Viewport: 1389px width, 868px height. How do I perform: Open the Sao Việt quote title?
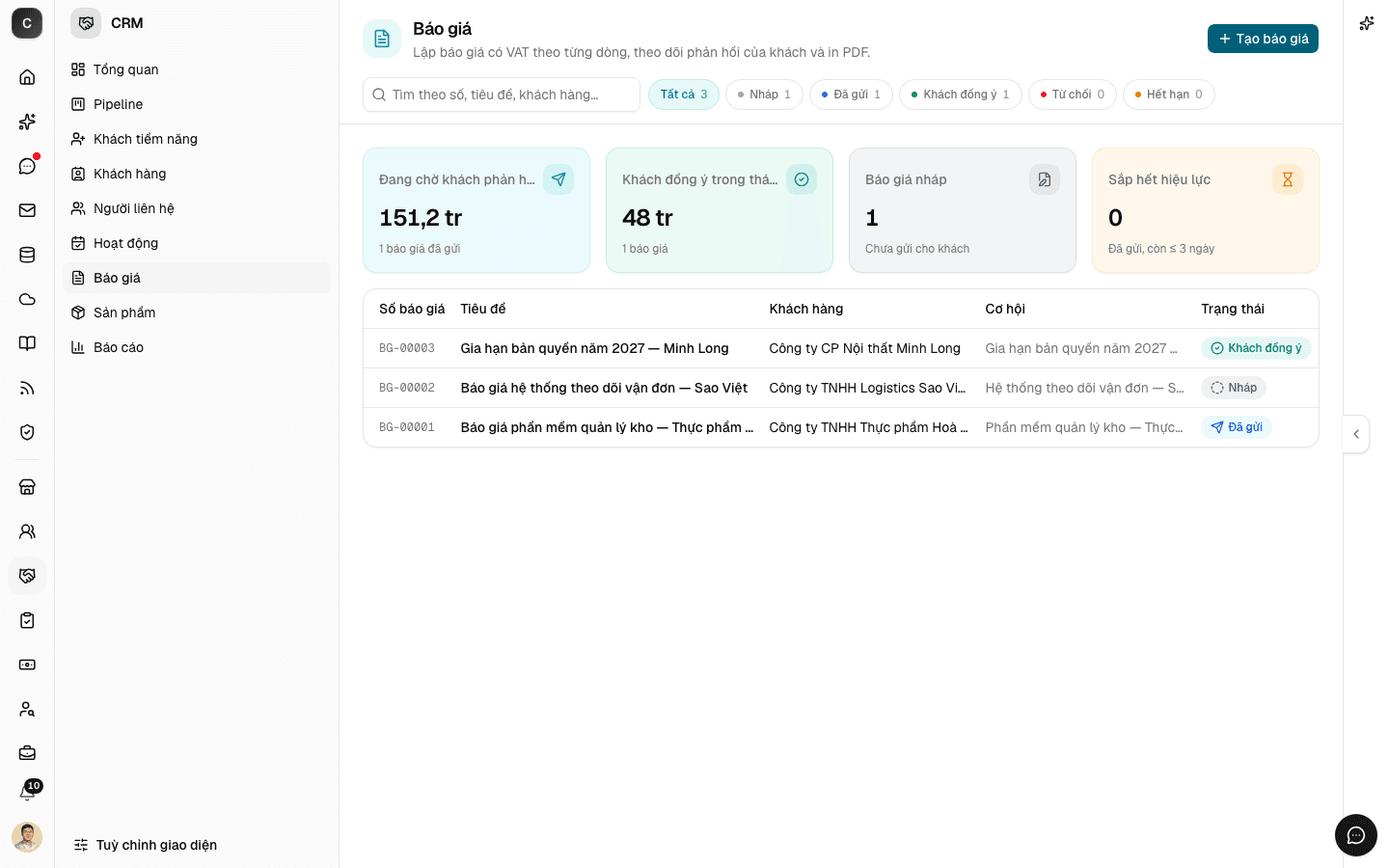pyautogui.click(x=604, y=388)
